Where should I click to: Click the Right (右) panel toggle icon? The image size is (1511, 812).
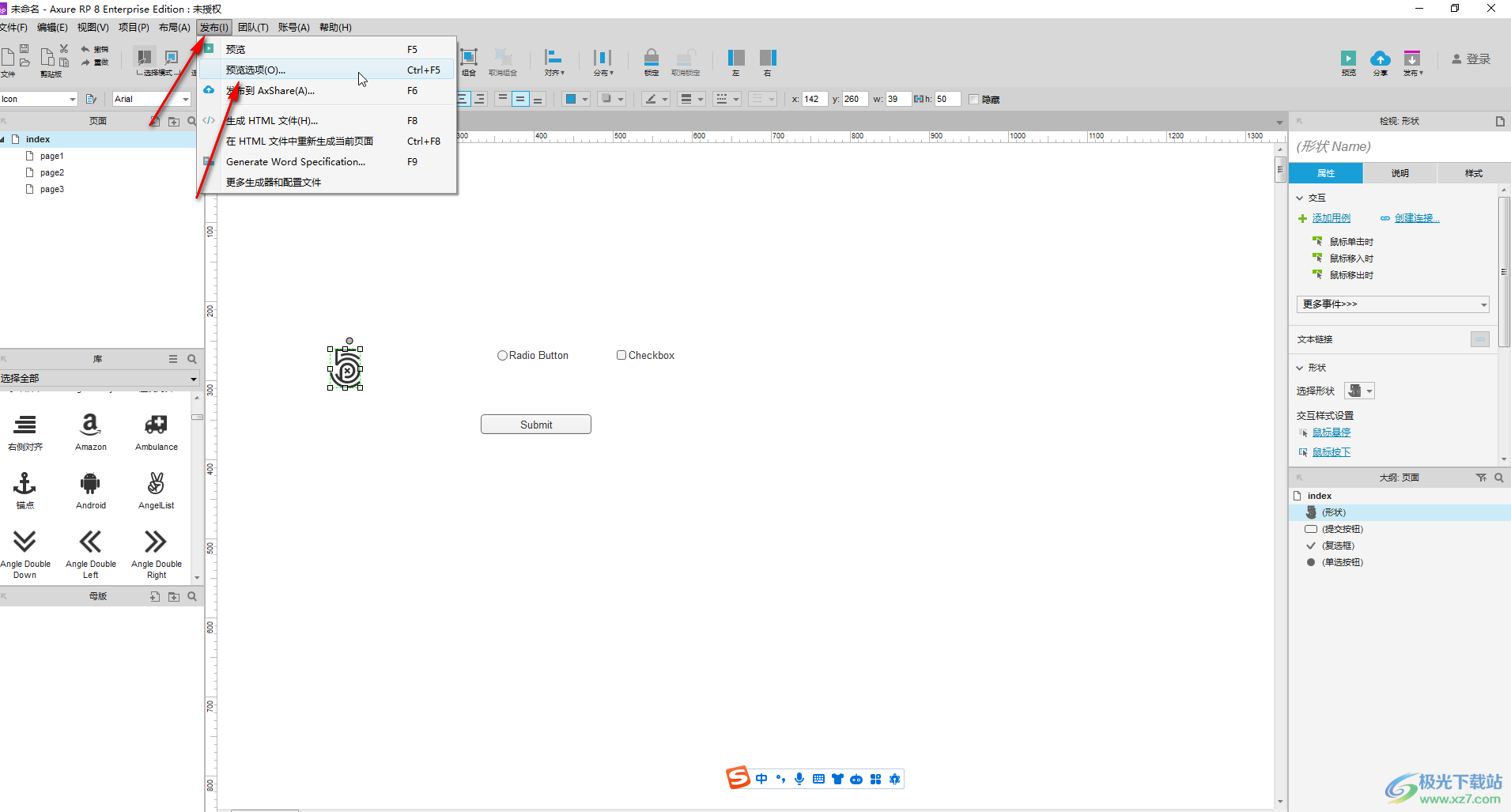[767, 57]
